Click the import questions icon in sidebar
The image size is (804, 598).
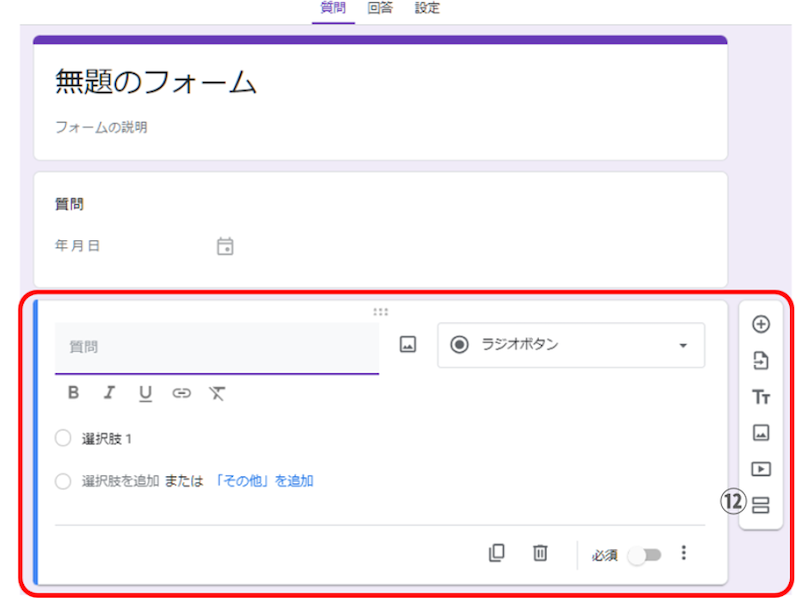(x=760, y=360)
